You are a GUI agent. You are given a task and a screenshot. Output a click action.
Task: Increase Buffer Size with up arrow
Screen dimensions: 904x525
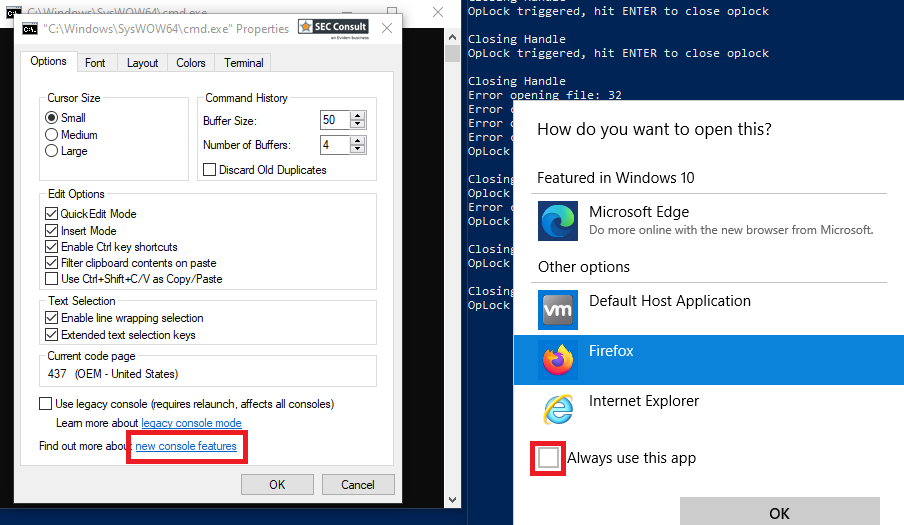click(358, 115)
